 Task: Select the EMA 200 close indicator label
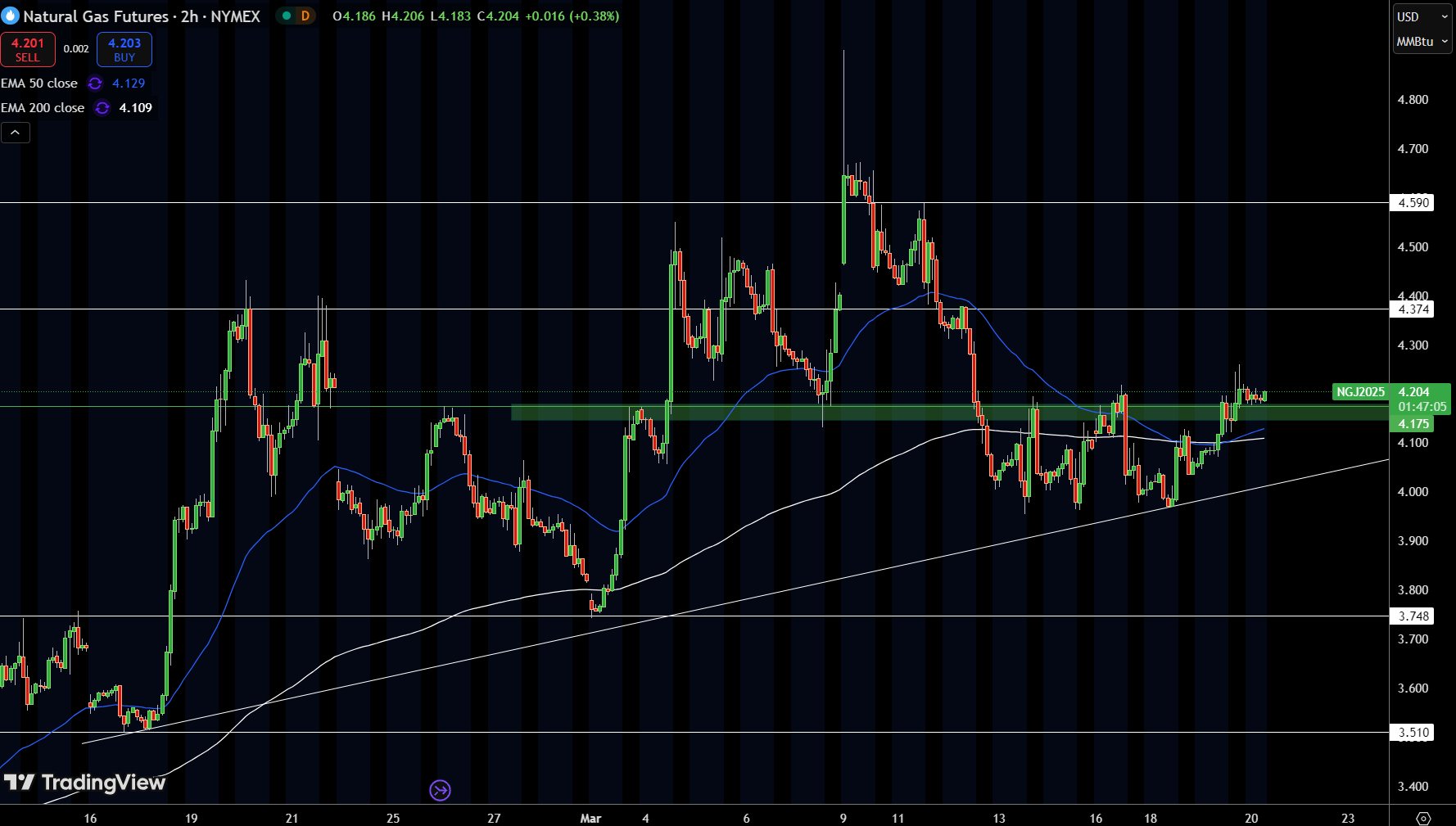(43, 108)
